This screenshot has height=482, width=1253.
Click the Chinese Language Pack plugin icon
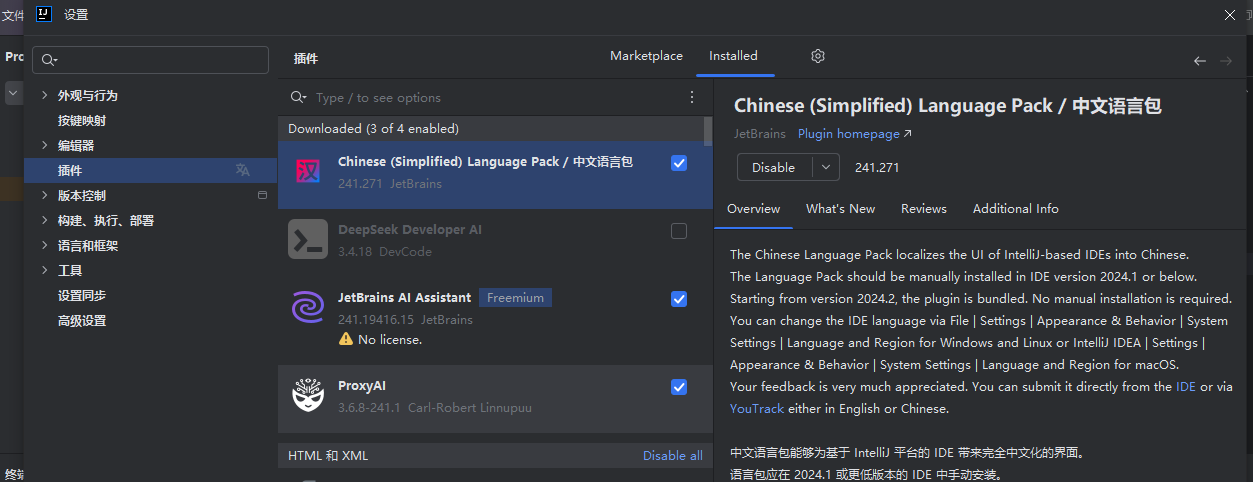point(308,172)
